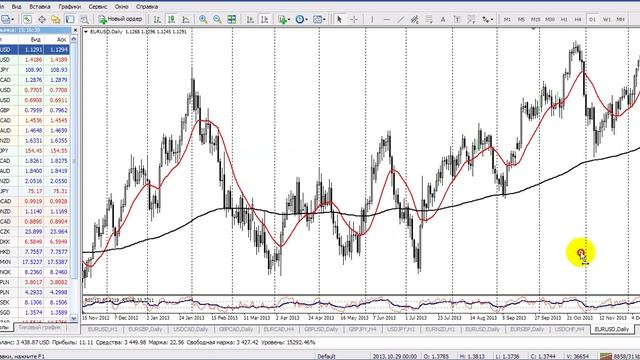Switch chart to candlesticks icon
Viewport: 640px width, 360px height.
(171, 19)
